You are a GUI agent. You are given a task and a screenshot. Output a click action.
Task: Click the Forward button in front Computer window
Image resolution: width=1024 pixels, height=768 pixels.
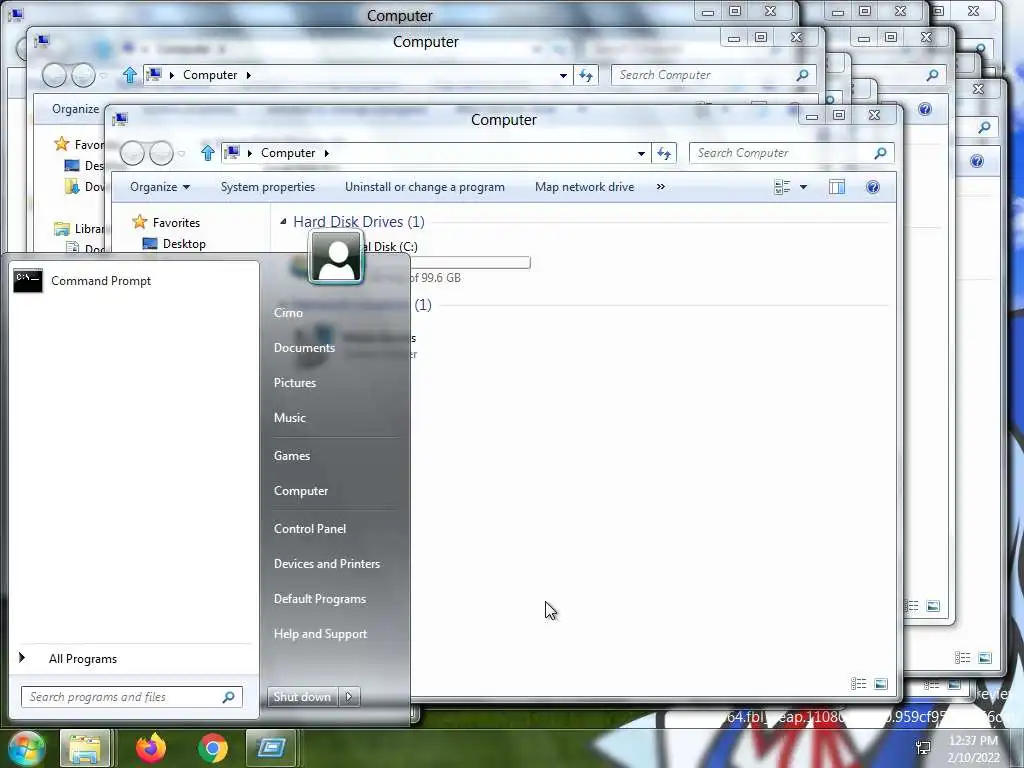point(161,153)
